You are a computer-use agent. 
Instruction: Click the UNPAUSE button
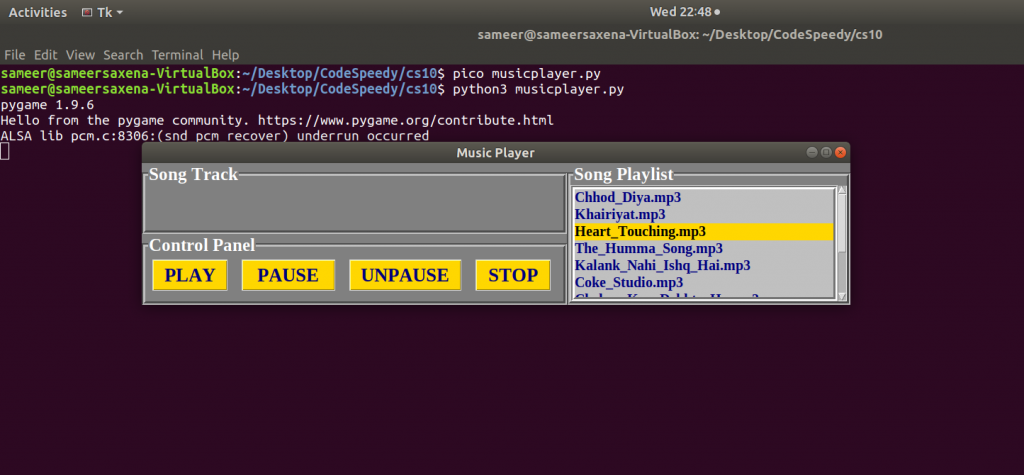405,275
